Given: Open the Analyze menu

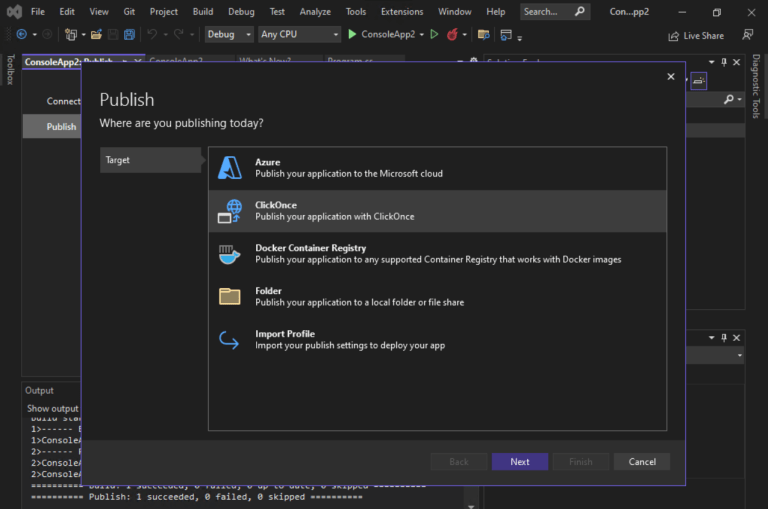Looking at the screenshot, I should point(315,12).
